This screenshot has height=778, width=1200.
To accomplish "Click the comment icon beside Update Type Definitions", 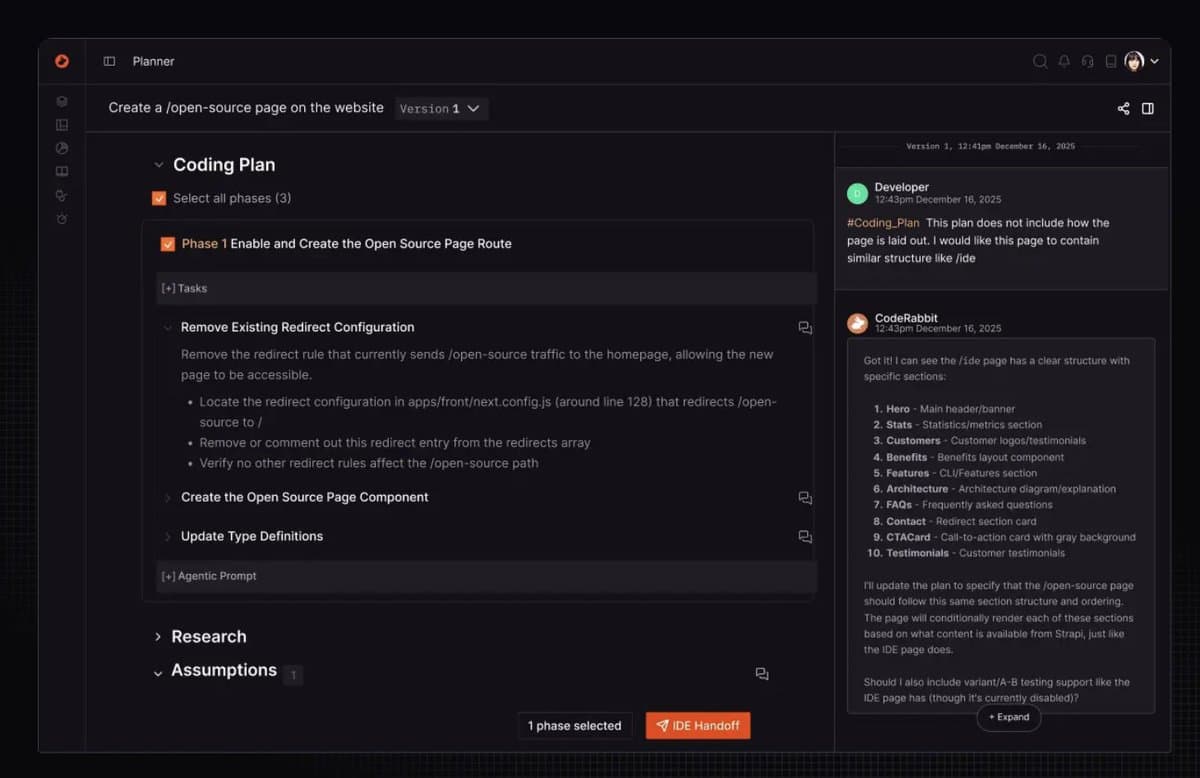I will click(805, 536).
